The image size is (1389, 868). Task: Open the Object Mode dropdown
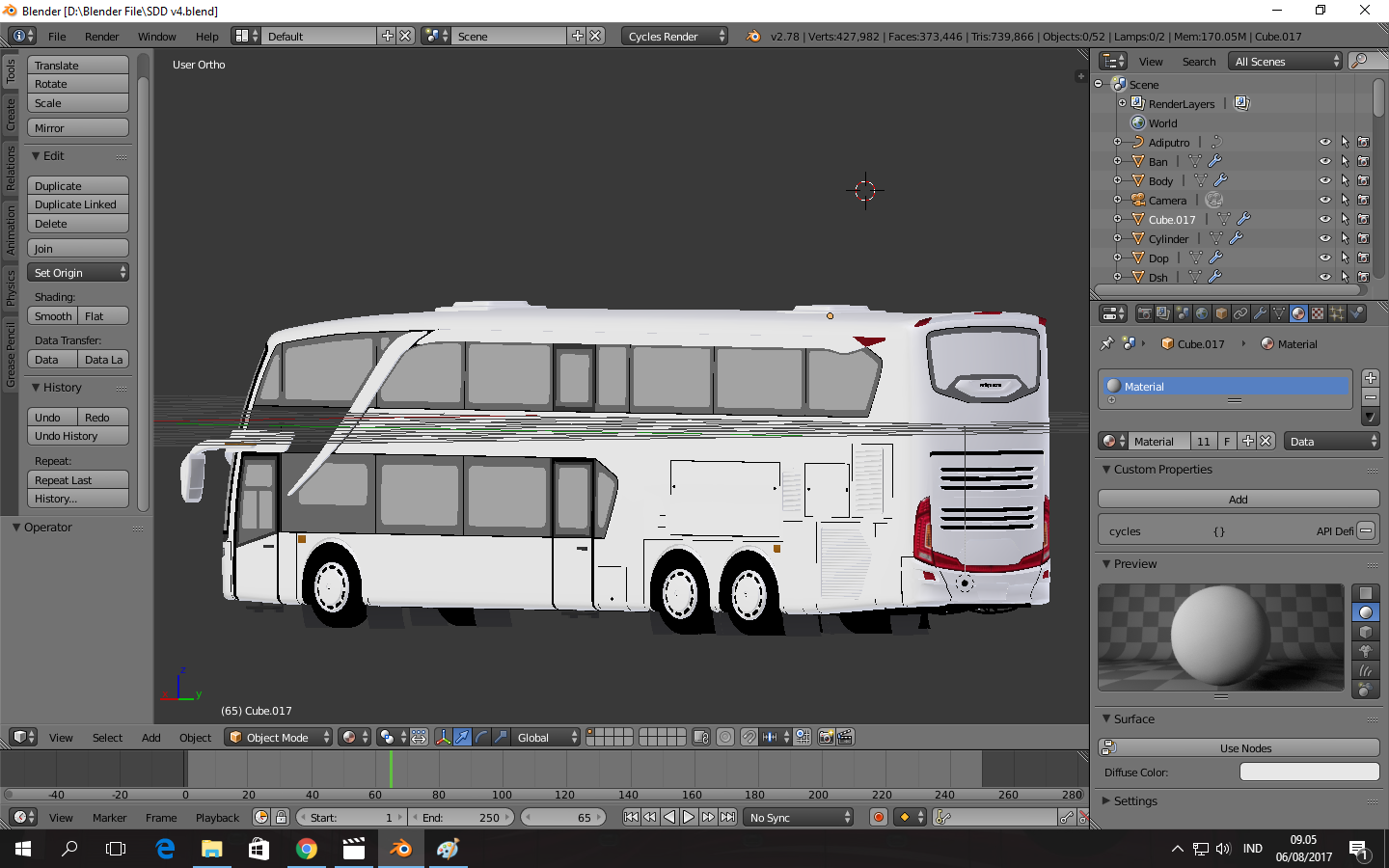pos(278,738)
